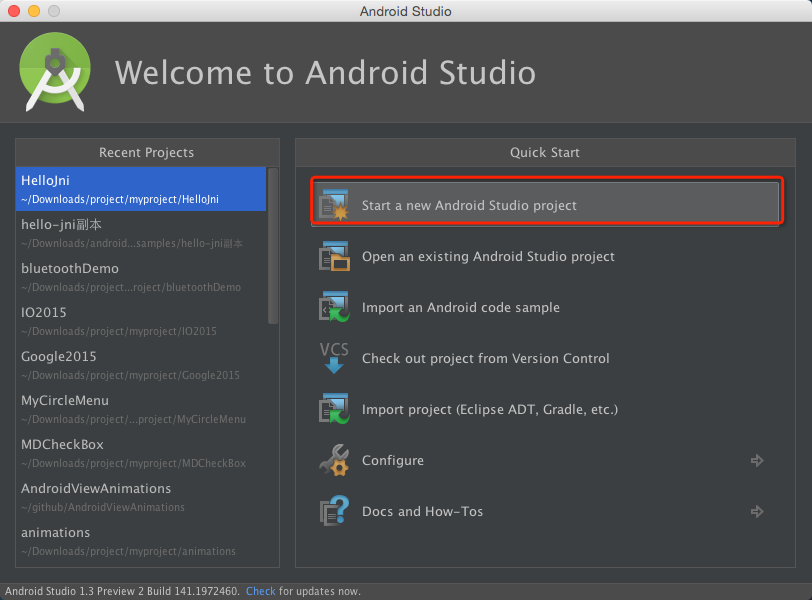The height and width of the screenshot is (600, 812).
Task: Click the open existing project folder icon
Action: [x=334, y=256]
